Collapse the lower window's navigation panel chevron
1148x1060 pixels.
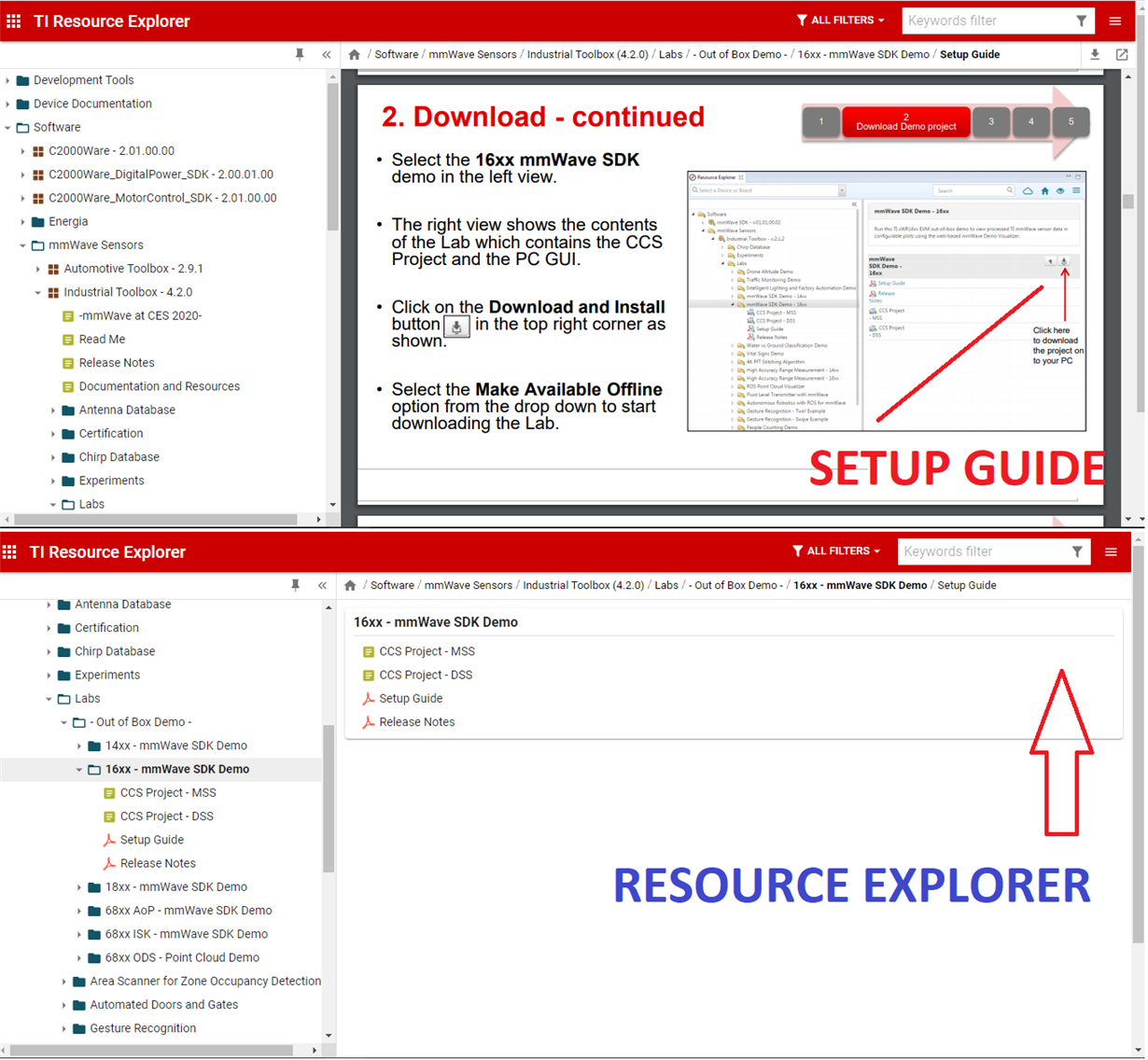[322, 585]
